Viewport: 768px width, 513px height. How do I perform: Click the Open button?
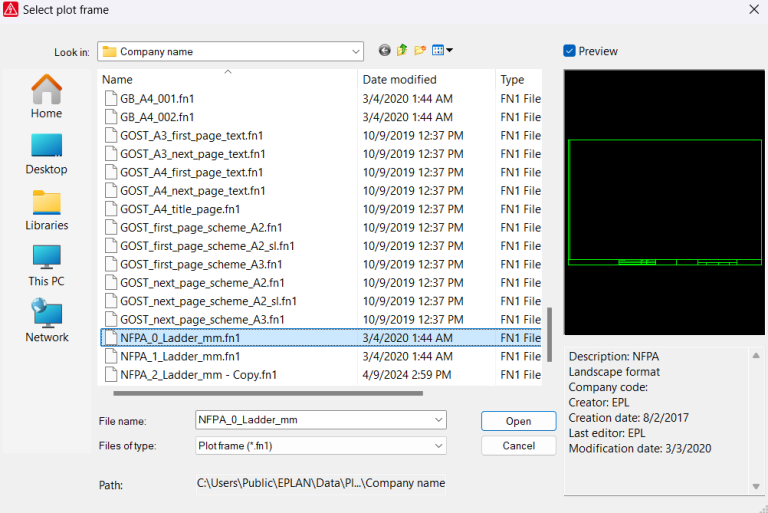(518, 421)
